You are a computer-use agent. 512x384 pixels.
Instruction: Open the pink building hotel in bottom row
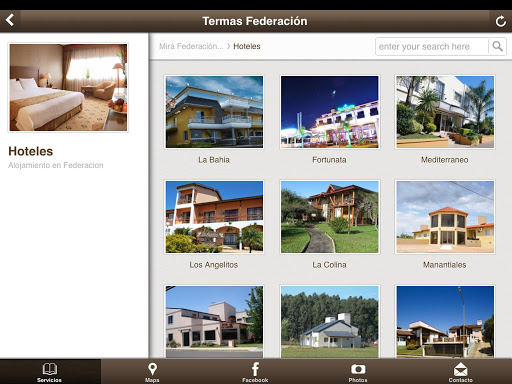(x=214, y=322)
